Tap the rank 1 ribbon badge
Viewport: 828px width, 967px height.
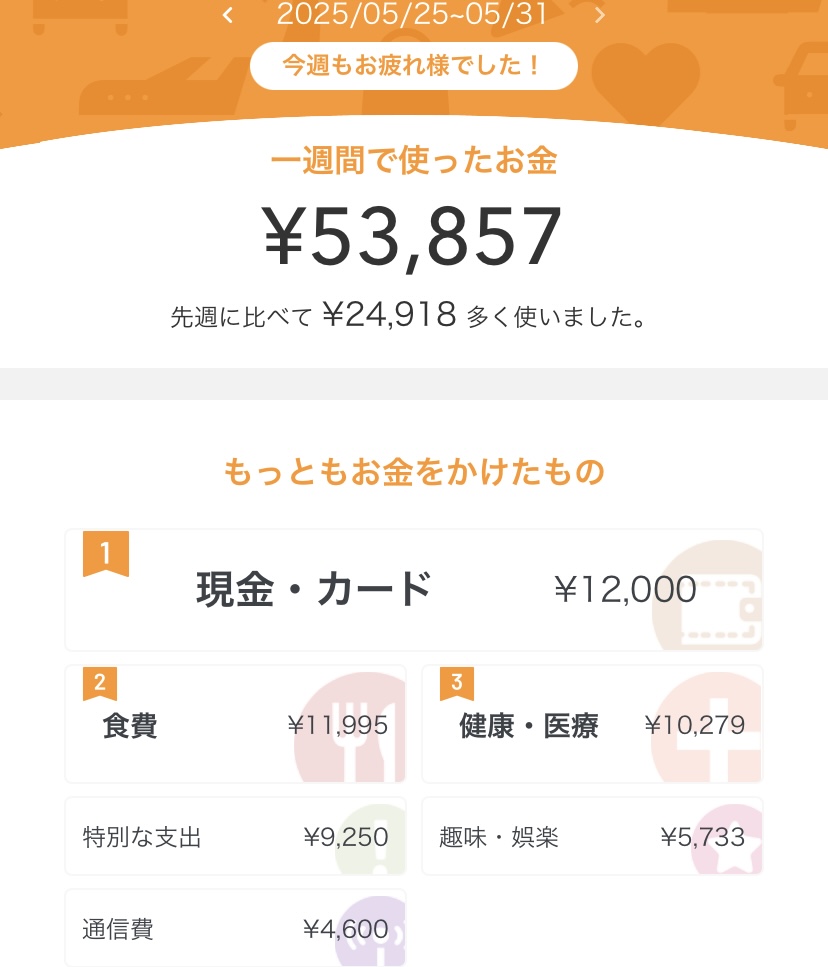pyautogui.click(x=105, y=553)
